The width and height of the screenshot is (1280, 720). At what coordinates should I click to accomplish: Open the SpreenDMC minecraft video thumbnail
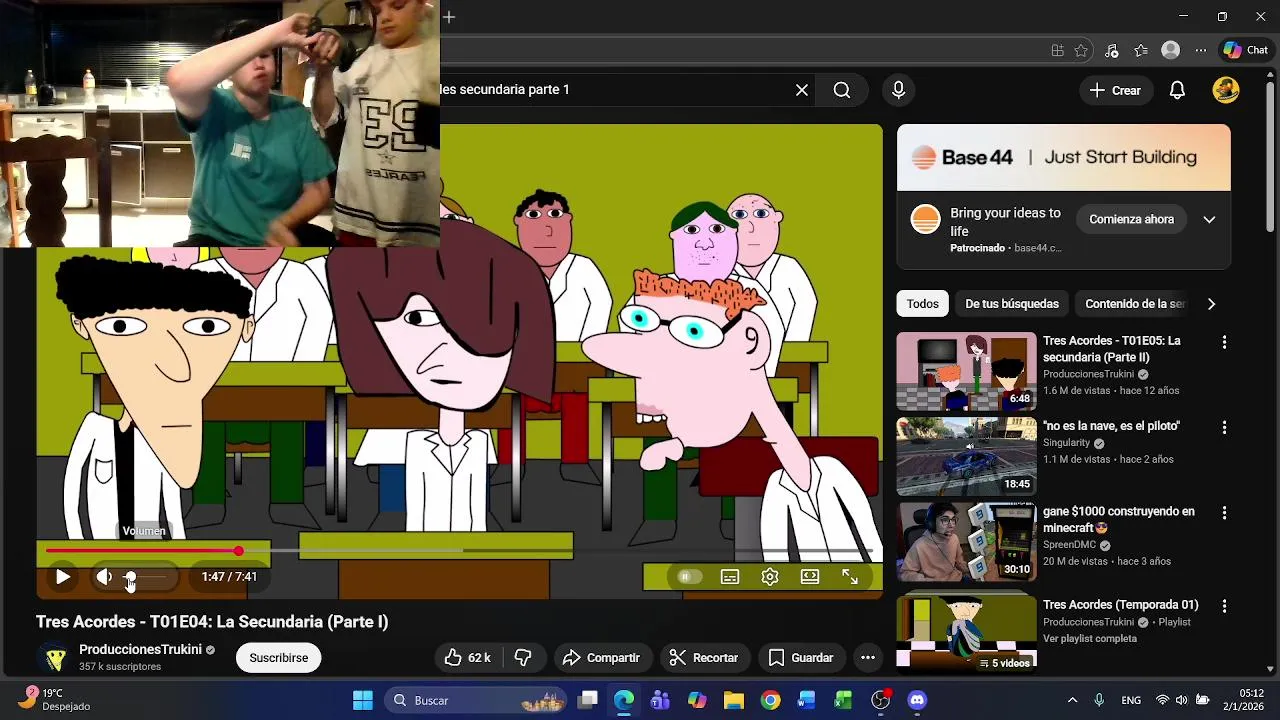(x=966, y=541)
